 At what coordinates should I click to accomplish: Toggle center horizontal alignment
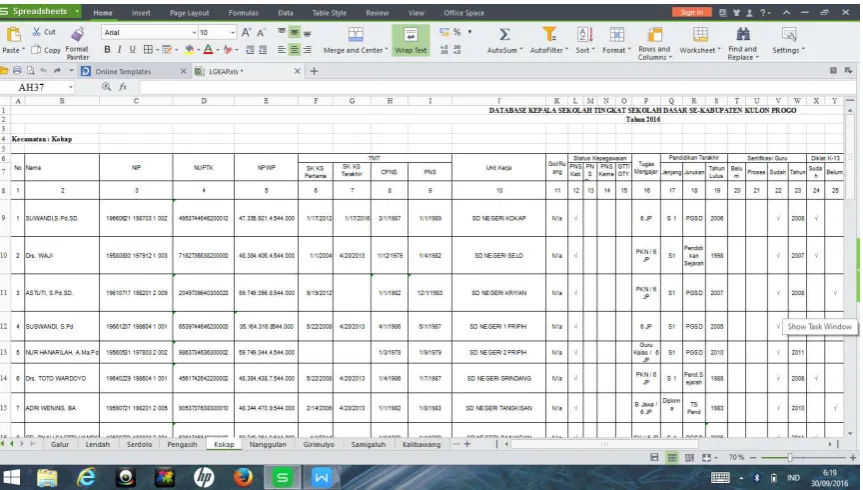(294, 50)
